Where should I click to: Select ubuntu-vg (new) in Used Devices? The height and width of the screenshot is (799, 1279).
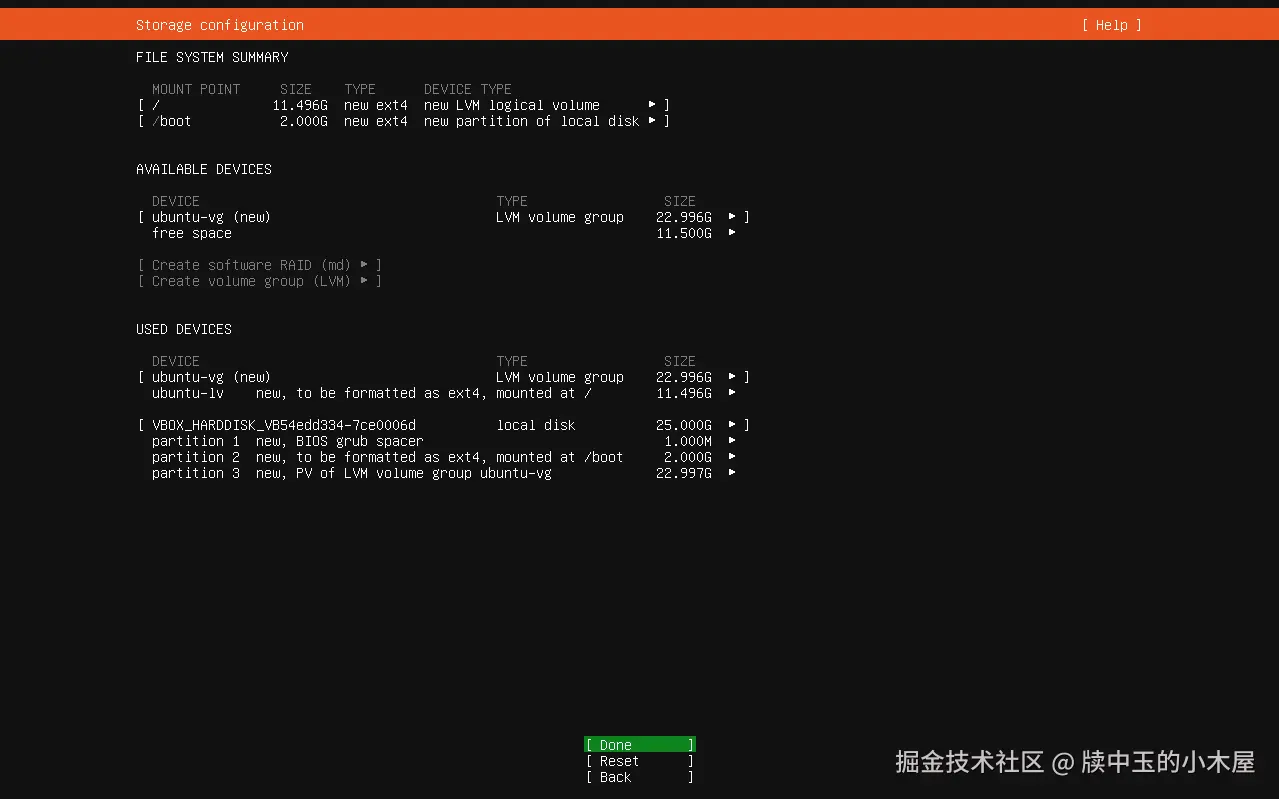444,377
